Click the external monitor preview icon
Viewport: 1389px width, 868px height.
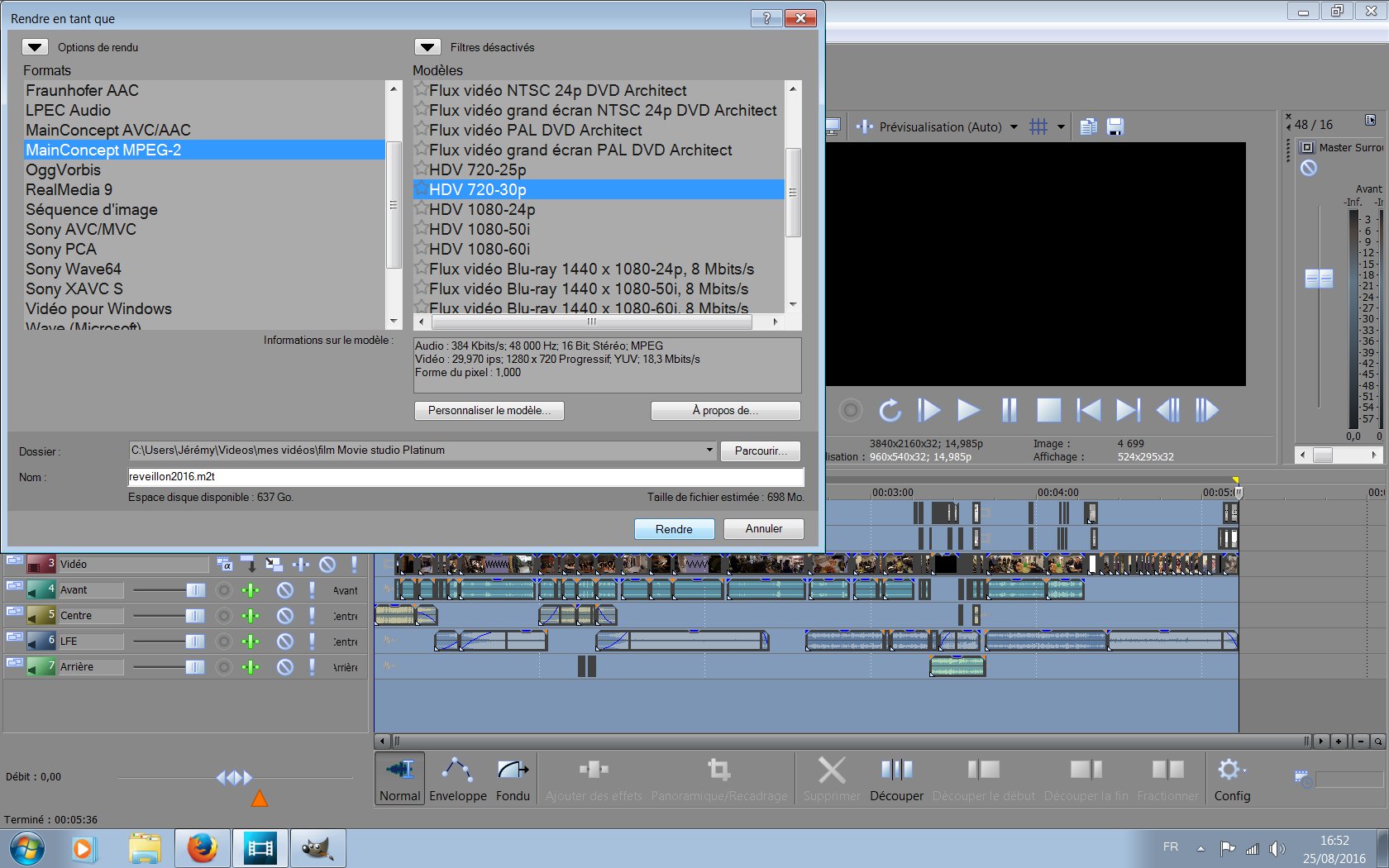(833, 126)
